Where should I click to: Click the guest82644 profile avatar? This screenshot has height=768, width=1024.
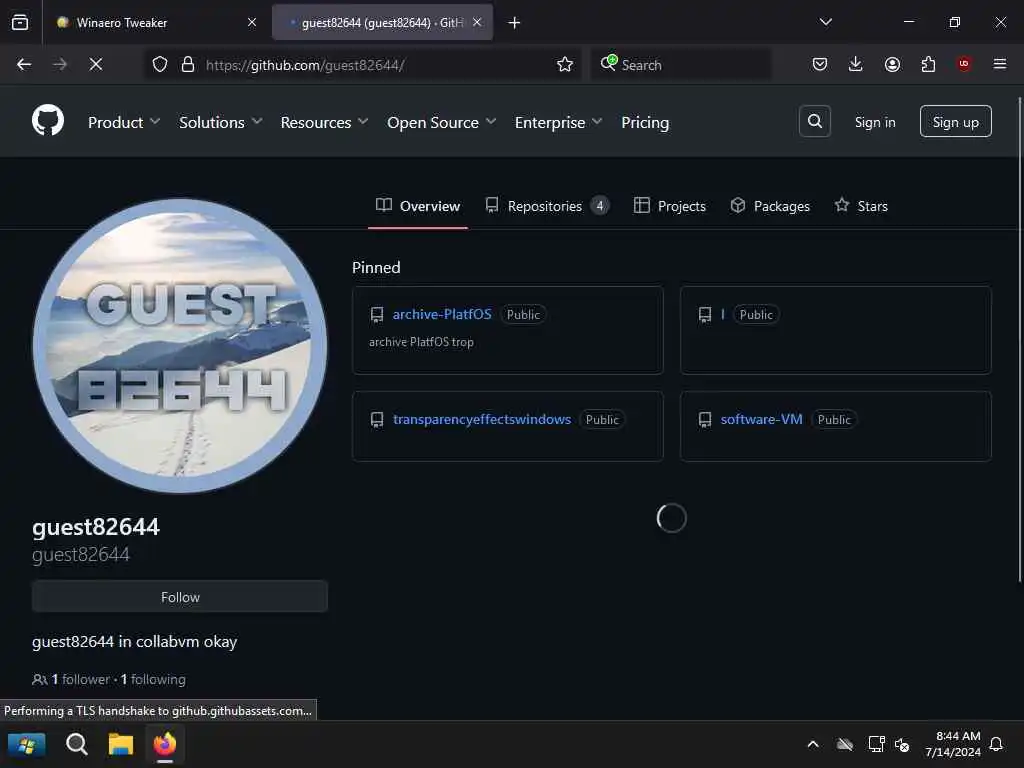[180, 346]
